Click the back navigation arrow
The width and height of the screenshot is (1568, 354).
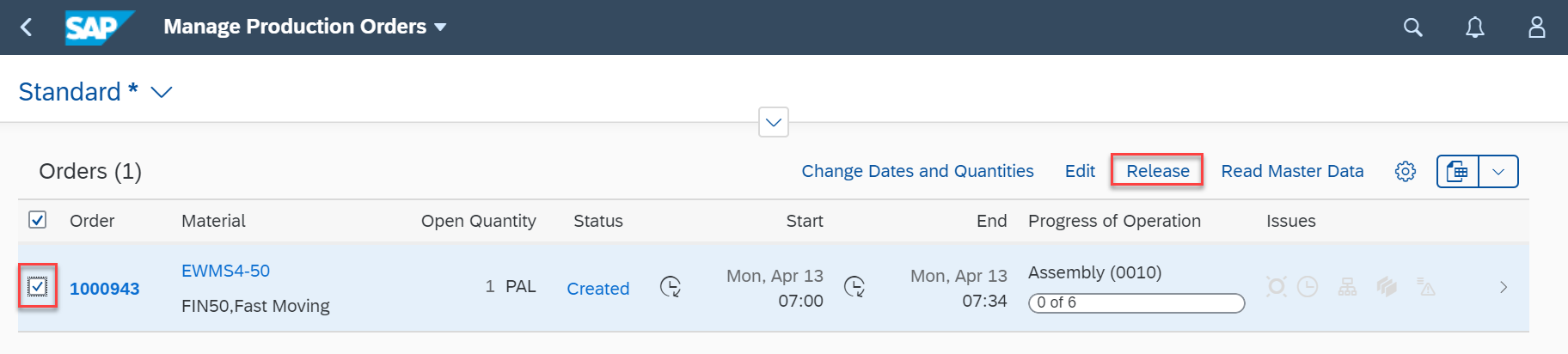pos(27,27)
